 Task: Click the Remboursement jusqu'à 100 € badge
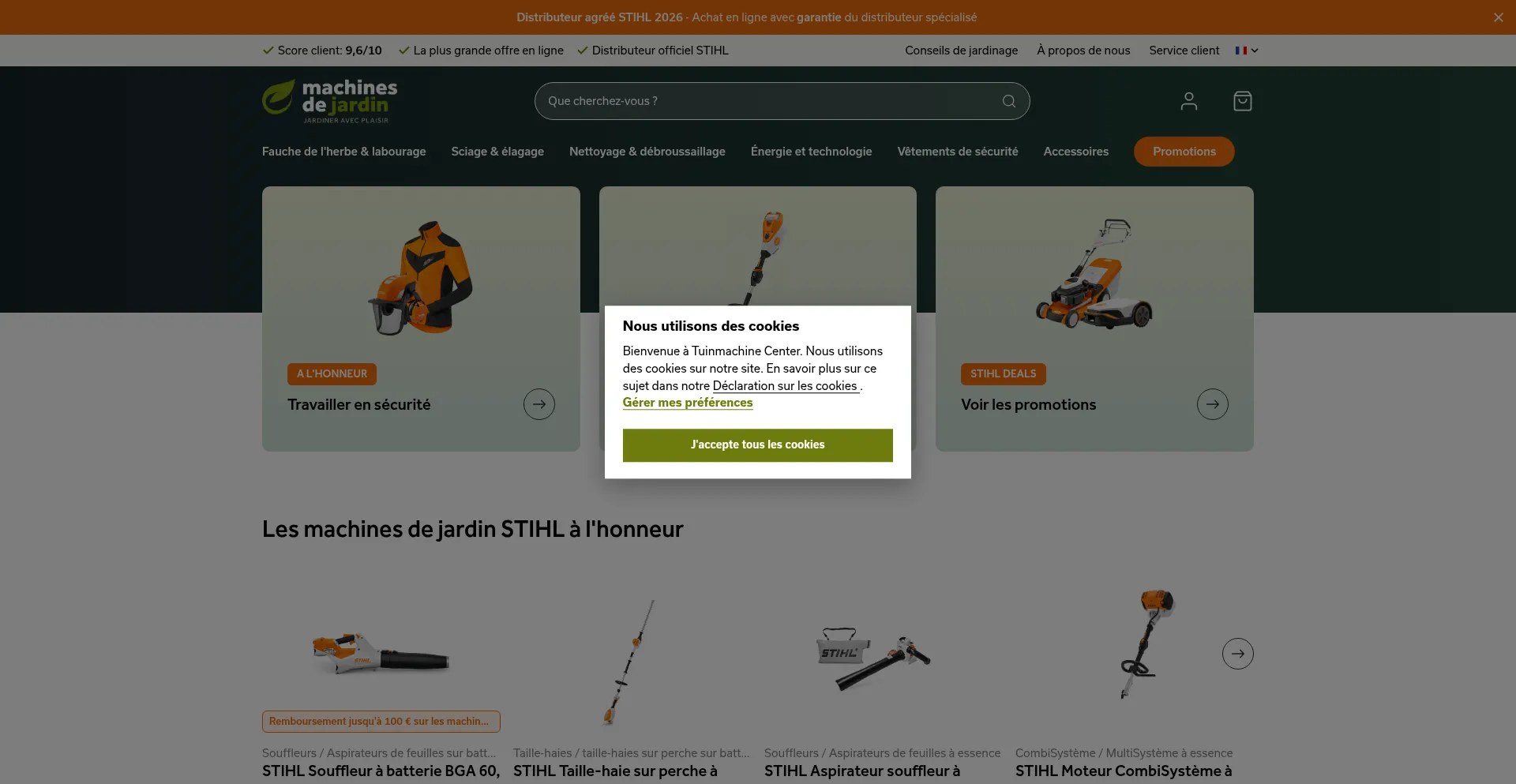[381, 722]
